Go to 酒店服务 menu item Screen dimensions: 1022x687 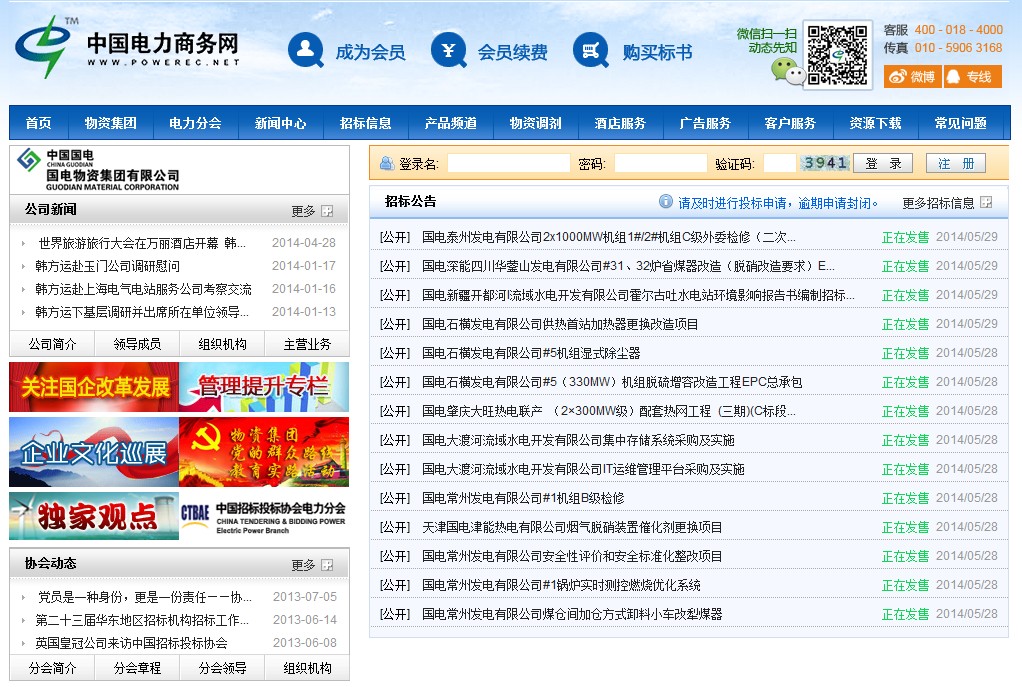pyautogui.click(x=620, y=123)
